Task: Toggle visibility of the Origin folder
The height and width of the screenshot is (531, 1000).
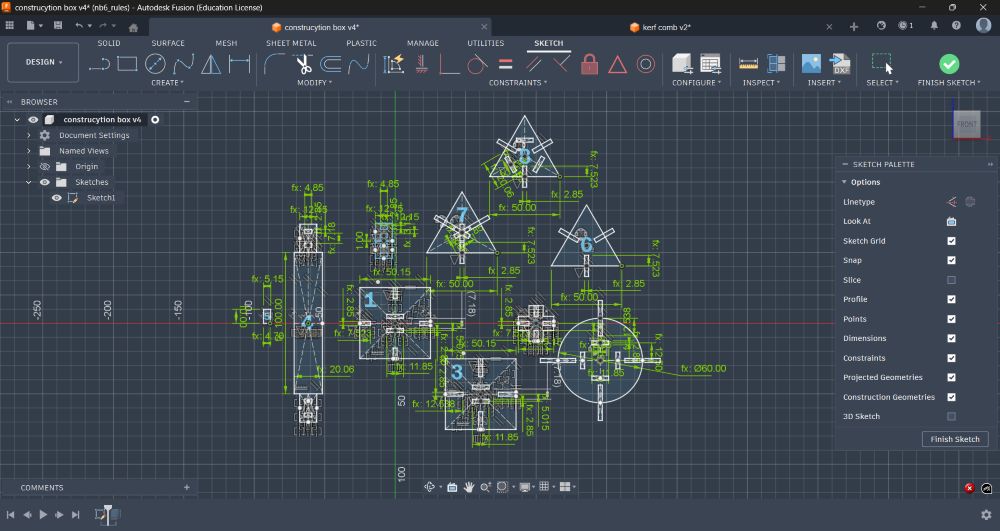Action: click(x=45, y=166)
